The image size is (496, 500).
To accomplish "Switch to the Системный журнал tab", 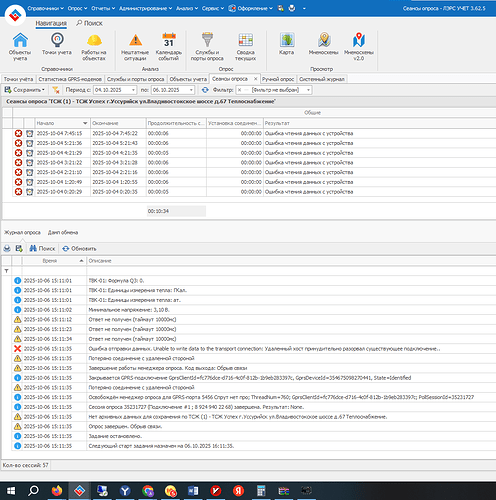I will [322, 79].
